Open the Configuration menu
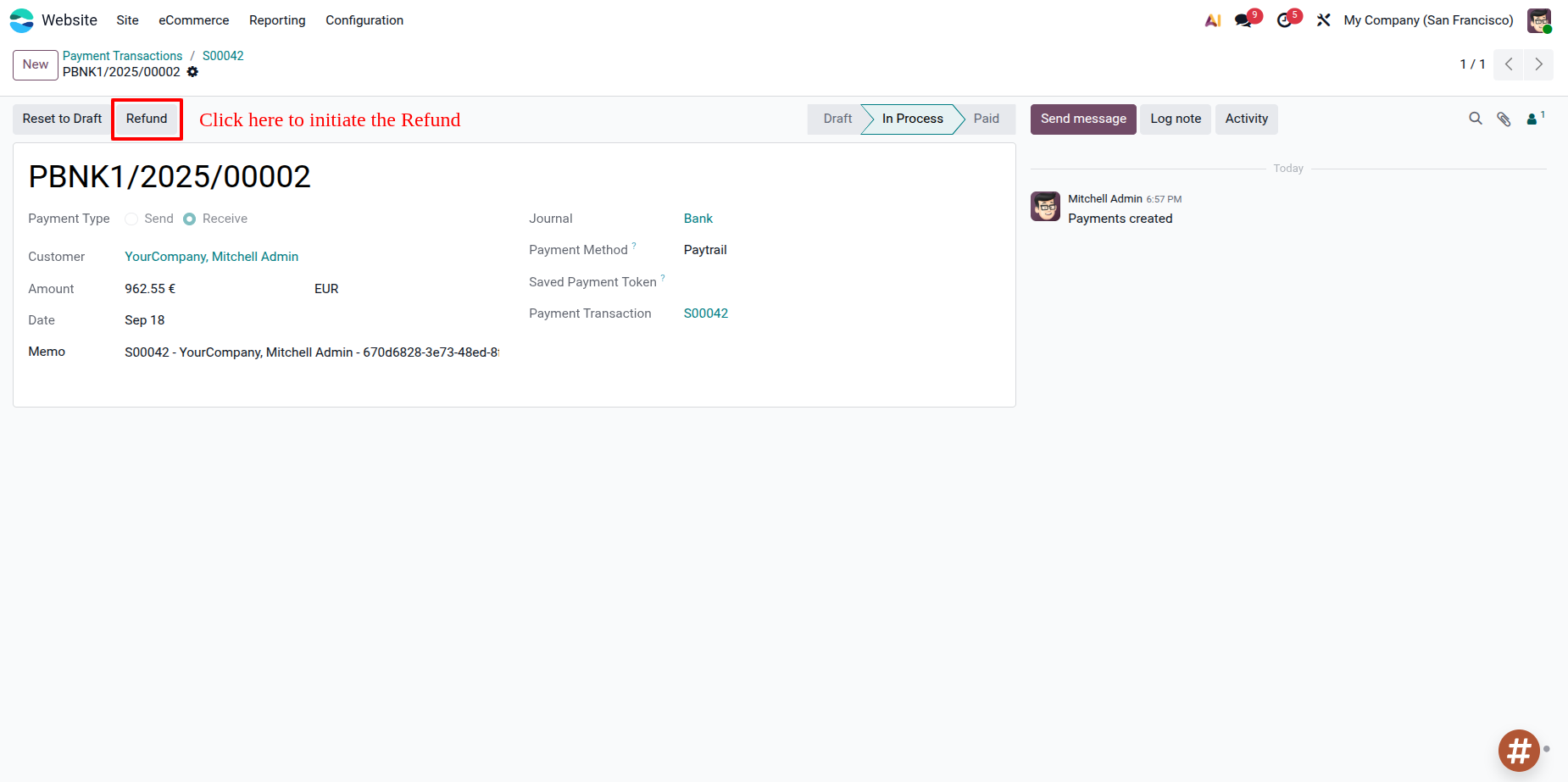This screenshot has width=1568, height=782. click(x=364, y=19)
